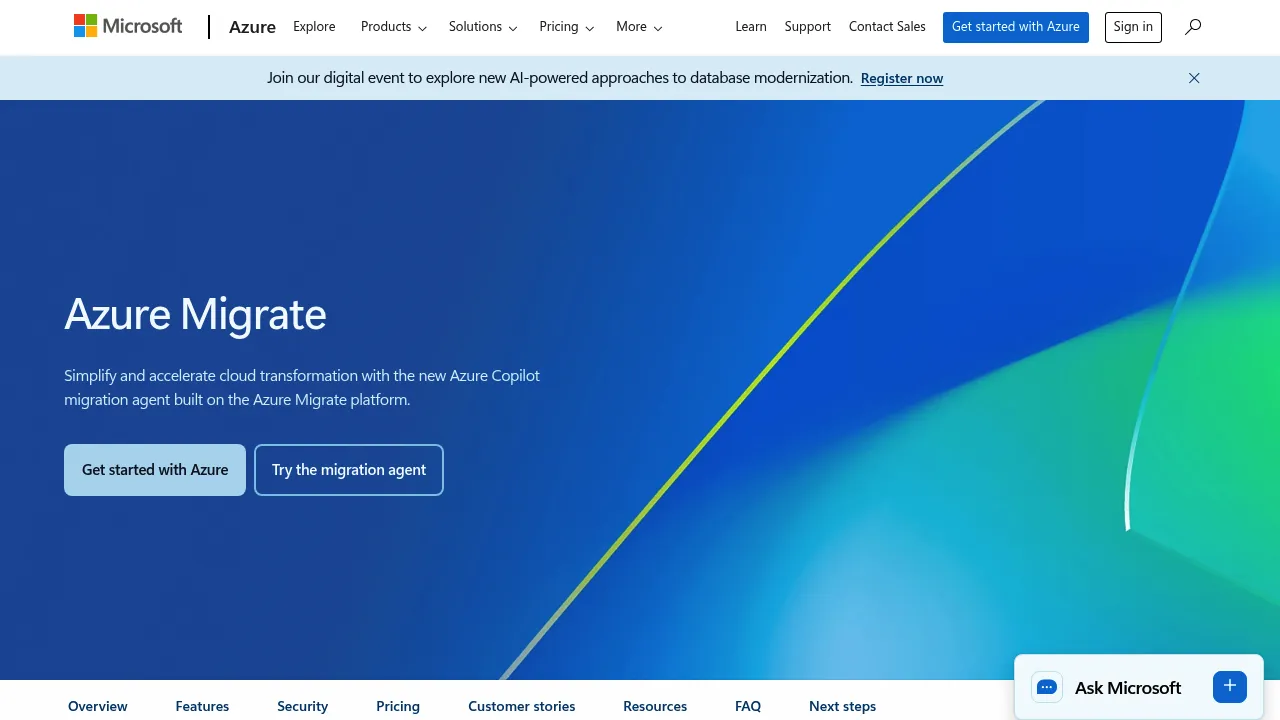The width and height of the screenshot is (1280, 720).
Task: Follow the Register now link
Action: coord(902,78)
